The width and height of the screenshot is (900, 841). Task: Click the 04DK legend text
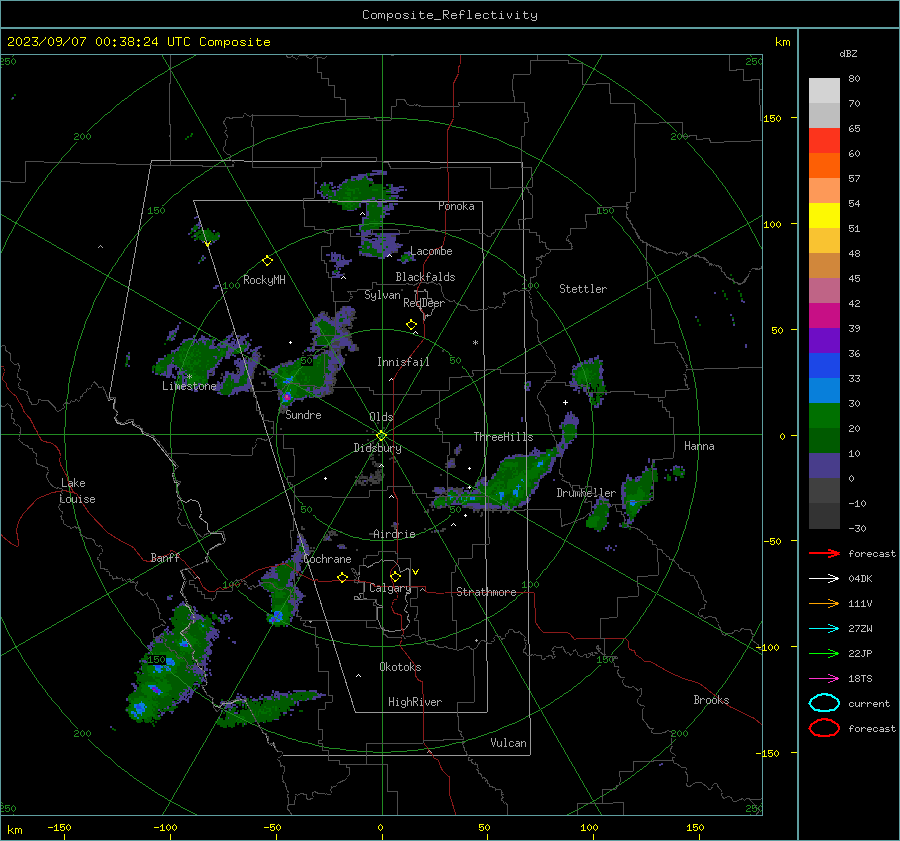[x=860, y=579]
